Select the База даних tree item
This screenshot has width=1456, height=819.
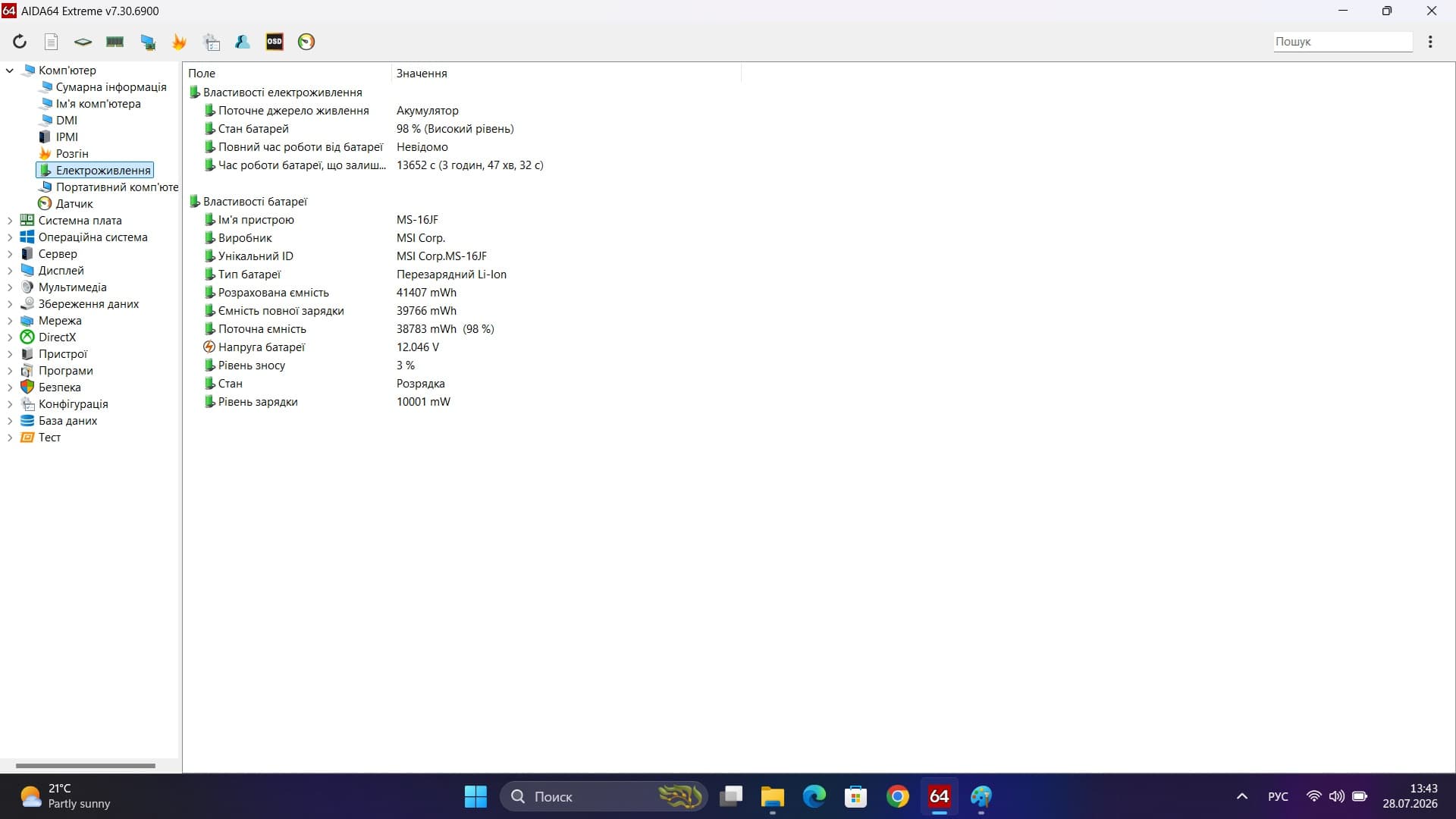[67, 421]
